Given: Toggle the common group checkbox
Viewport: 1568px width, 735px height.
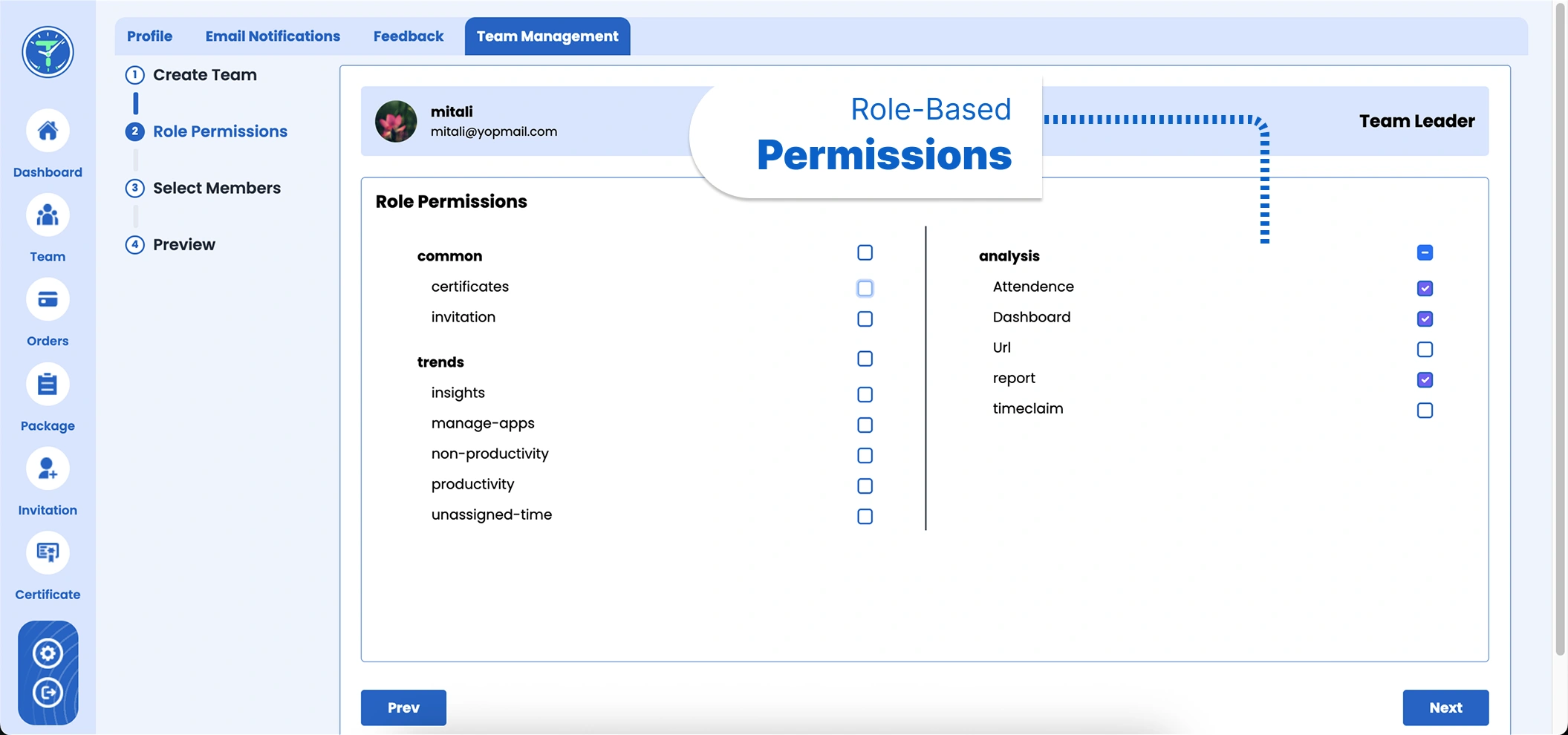Looking at the screenshot, I should [865, 252].
